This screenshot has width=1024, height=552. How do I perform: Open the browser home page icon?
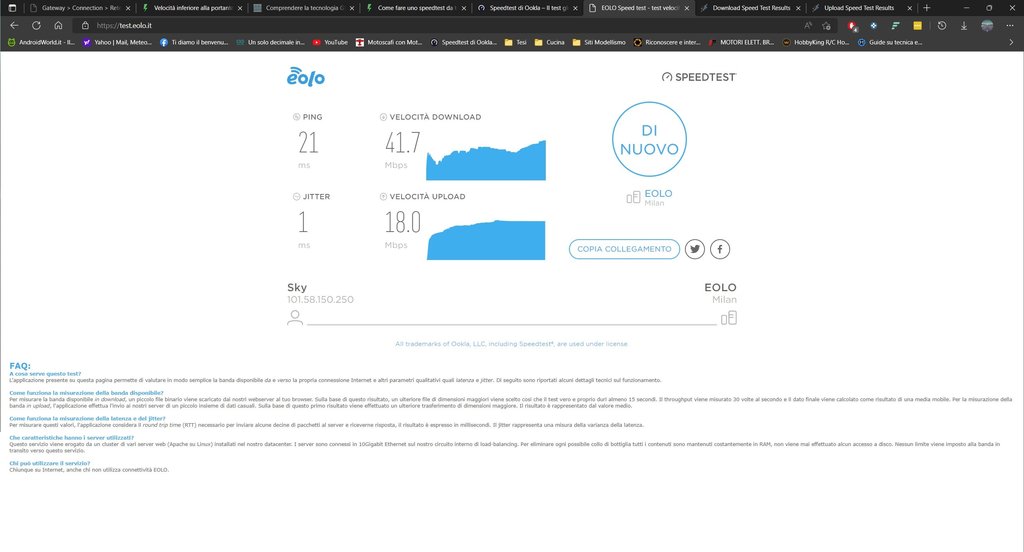point(58,25)
